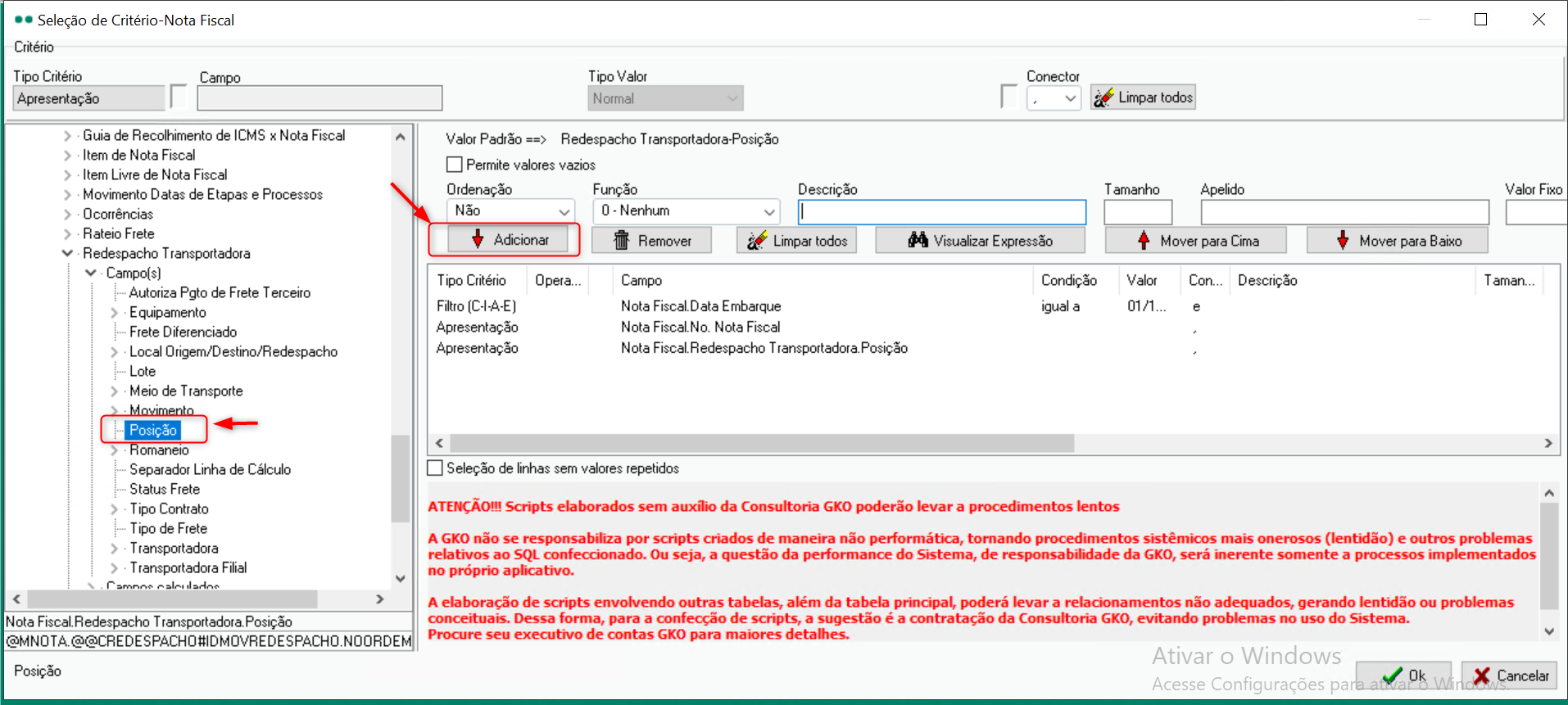Expand Guia de Recolhimento de ICMS node
Viewport: 1568px width, 705px height.
click(68, 135)
